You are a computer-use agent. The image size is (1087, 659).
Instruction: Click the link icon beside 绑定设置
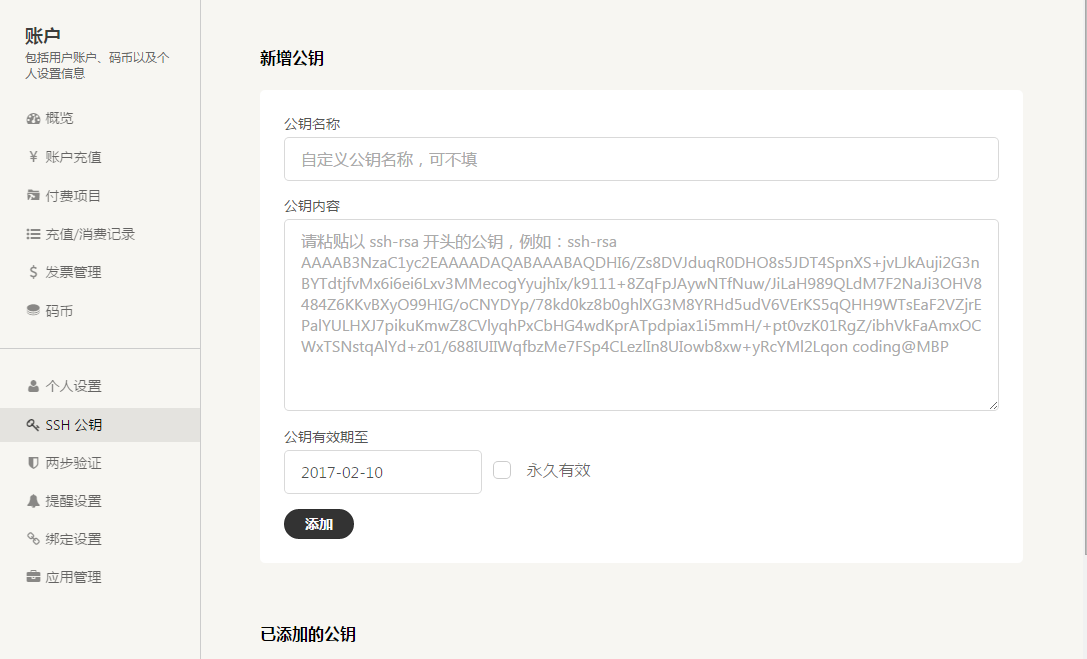pos(33,538)
